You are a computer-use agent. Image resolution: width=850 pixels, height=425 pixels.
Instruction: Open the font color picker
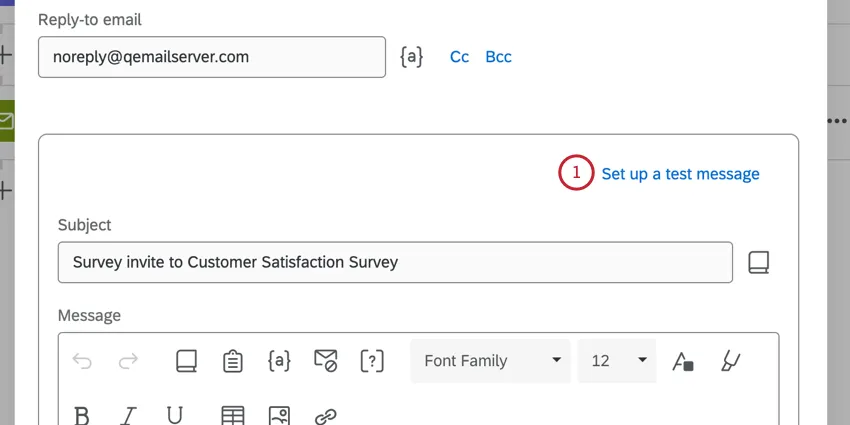click(683, 361)
